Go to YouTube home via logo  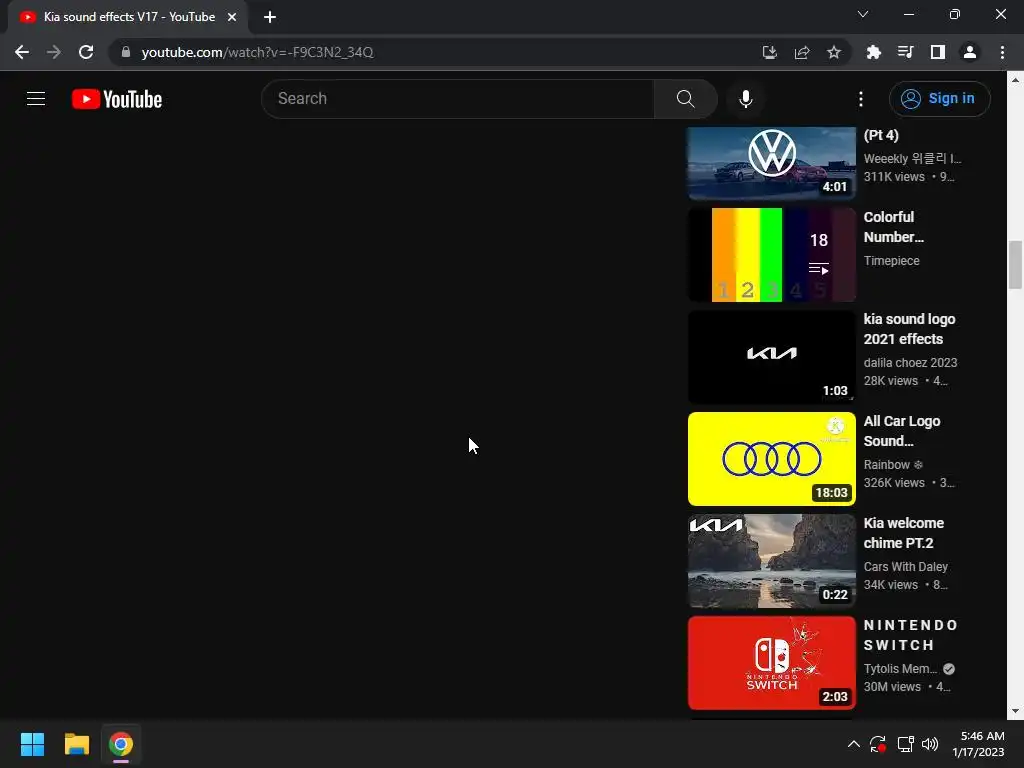(117, 99)
